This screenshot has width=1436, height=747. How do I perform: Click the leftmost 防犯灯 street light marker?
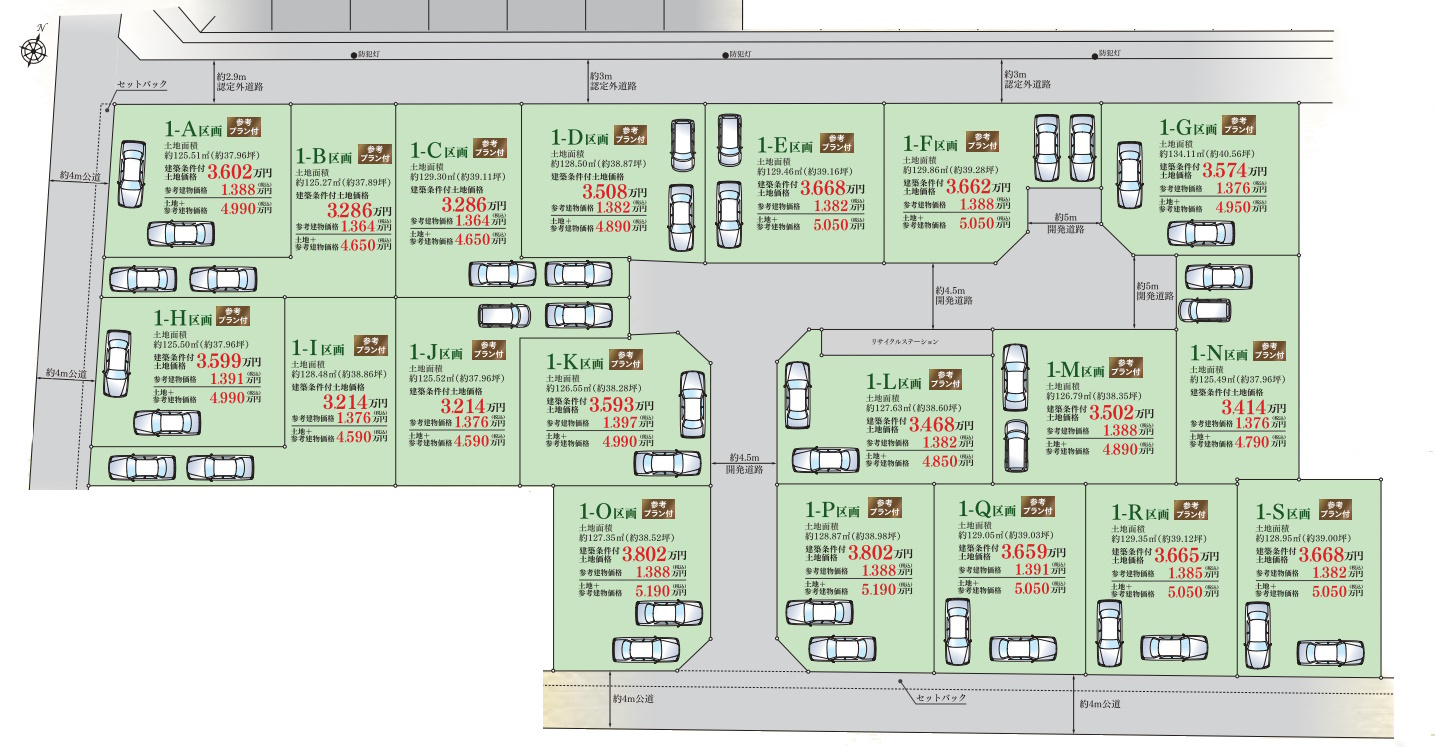click(x=352, y=55)
